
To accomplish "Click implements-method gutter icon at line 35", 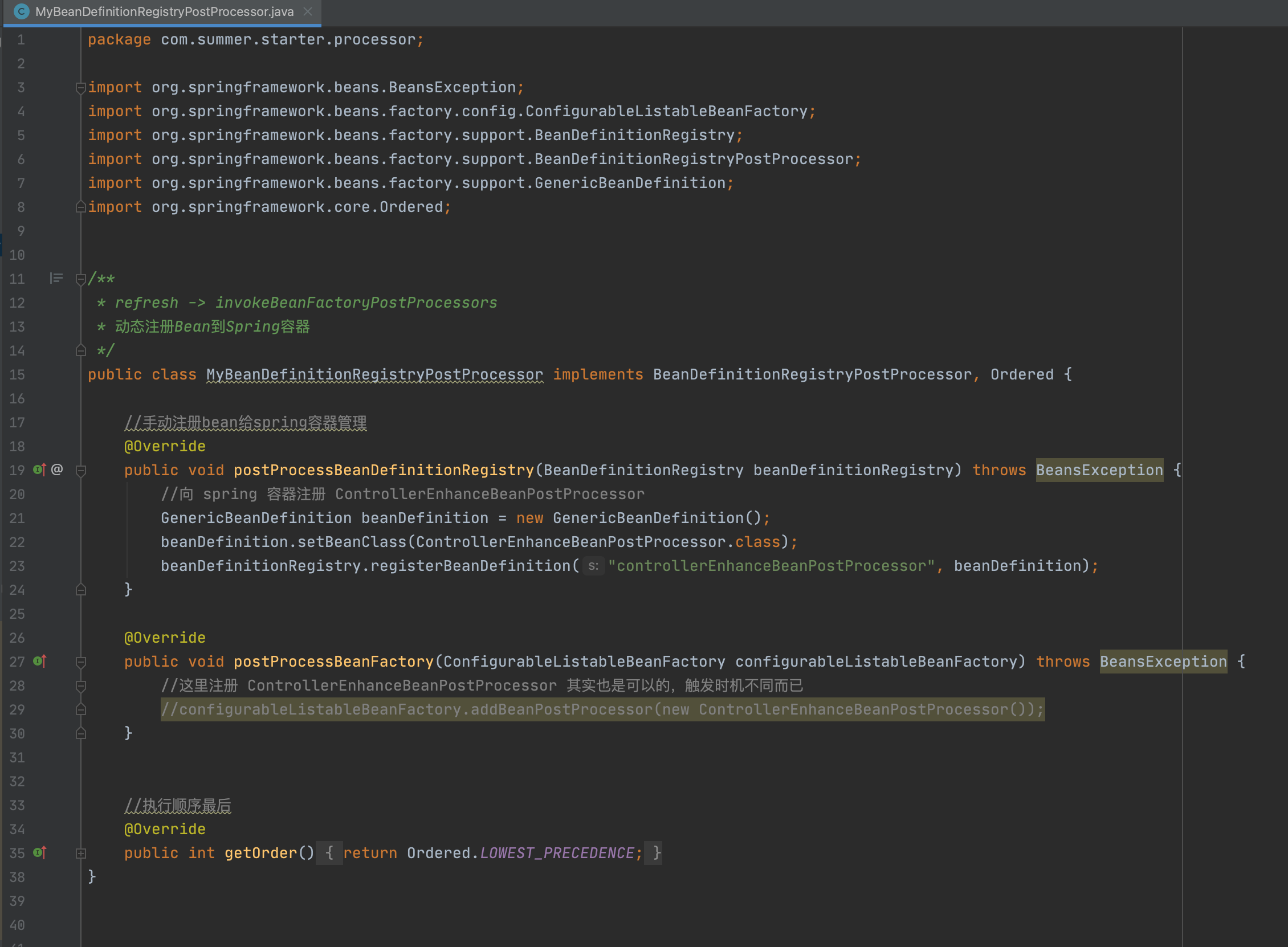I will tap(39, 853).
